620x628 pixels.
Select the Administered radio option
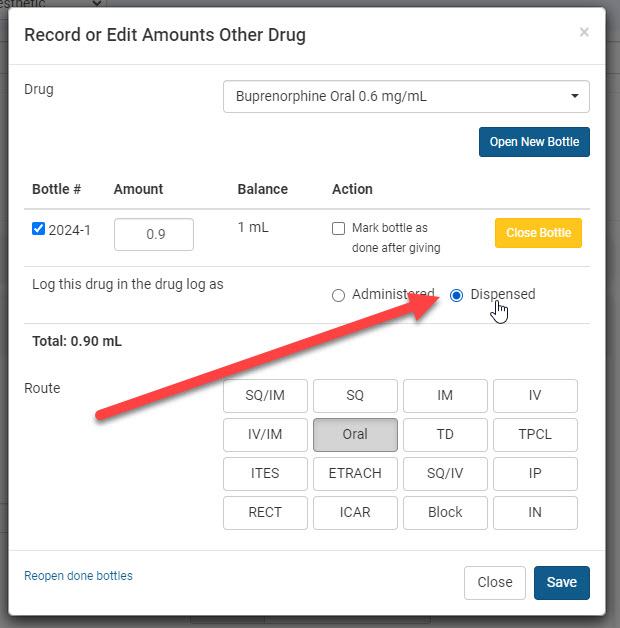(338, 295)
